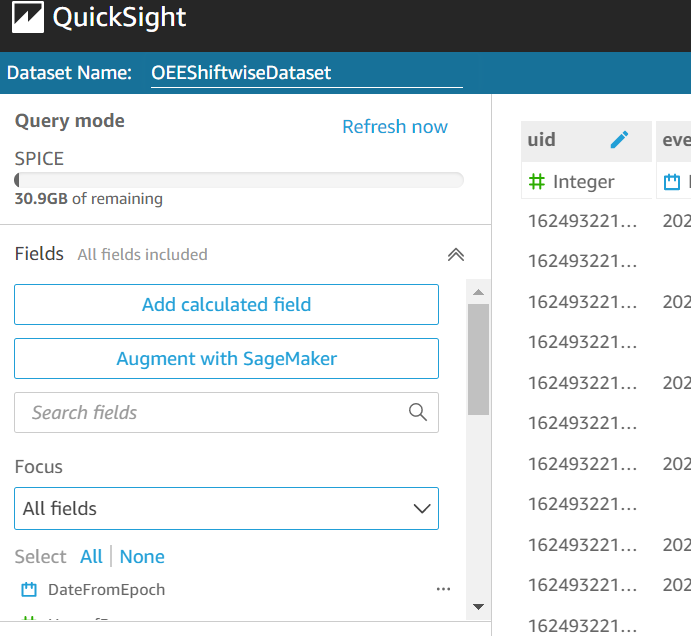Click the scroll up arrow in fields list
Viewport: 691px width, 636px height.
click(478, 292)
